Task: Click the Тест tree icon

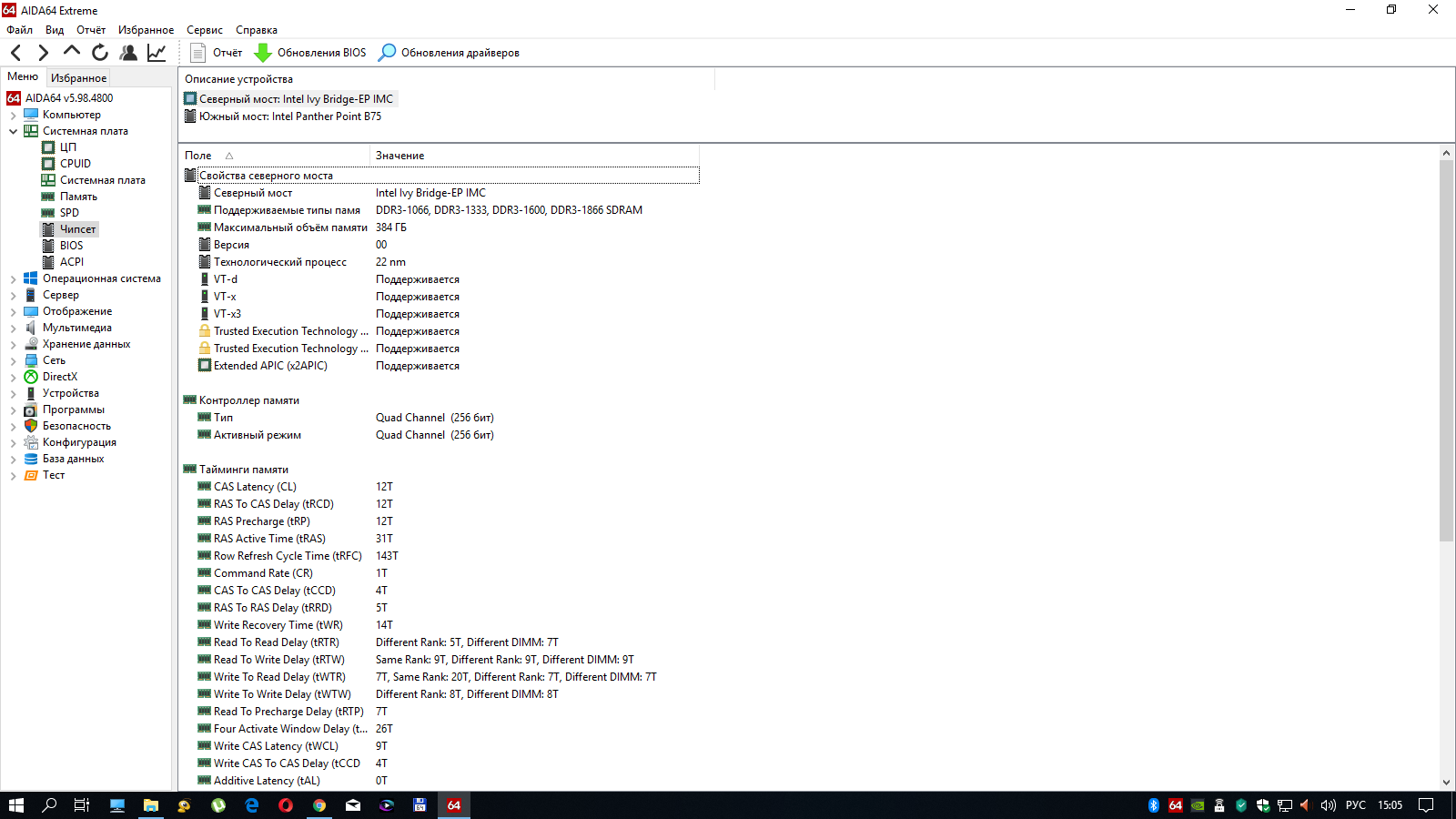Action: click(31, 475)
